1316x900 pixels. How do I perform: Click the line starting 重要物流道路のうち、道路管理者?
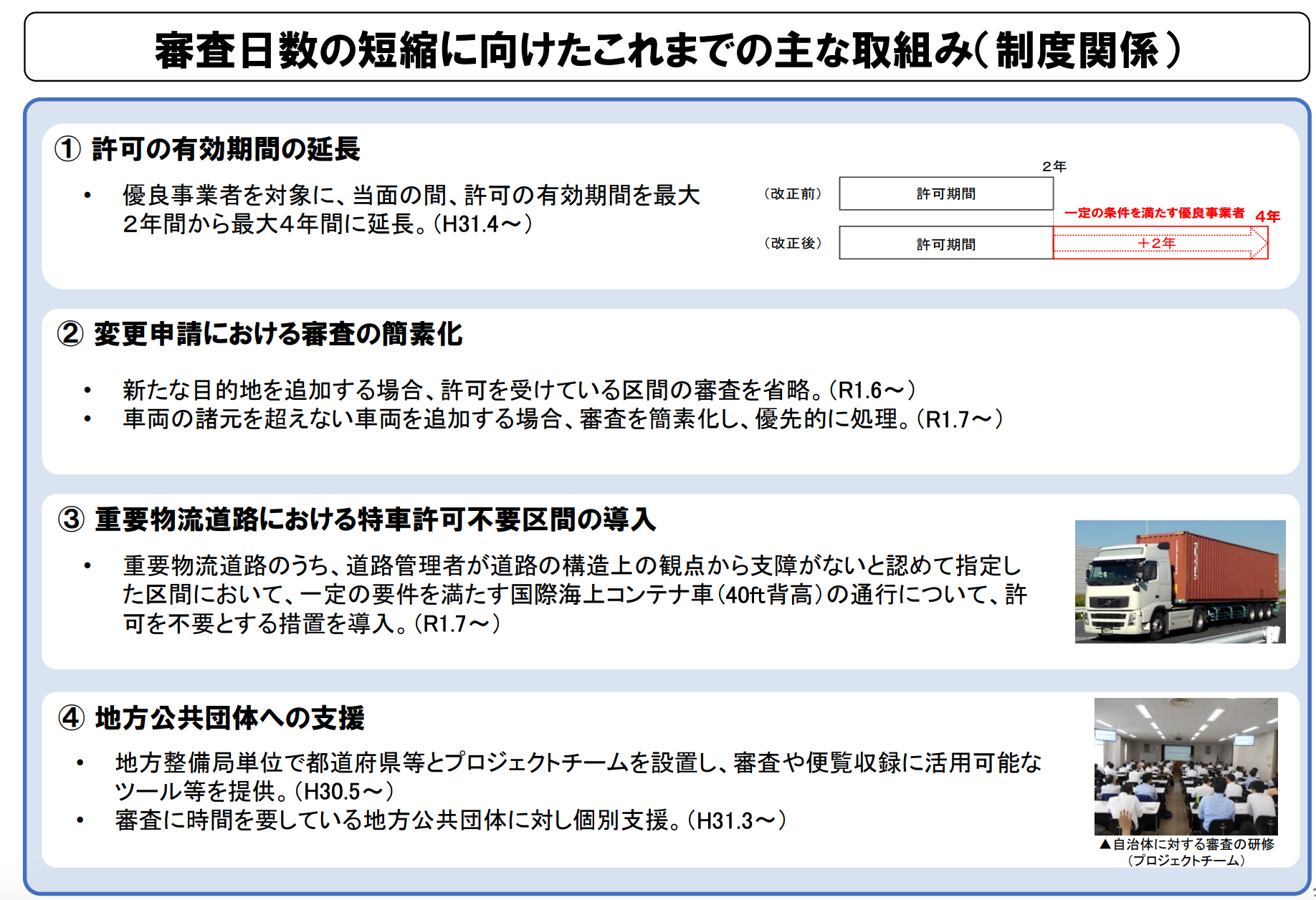pos(572,566)
